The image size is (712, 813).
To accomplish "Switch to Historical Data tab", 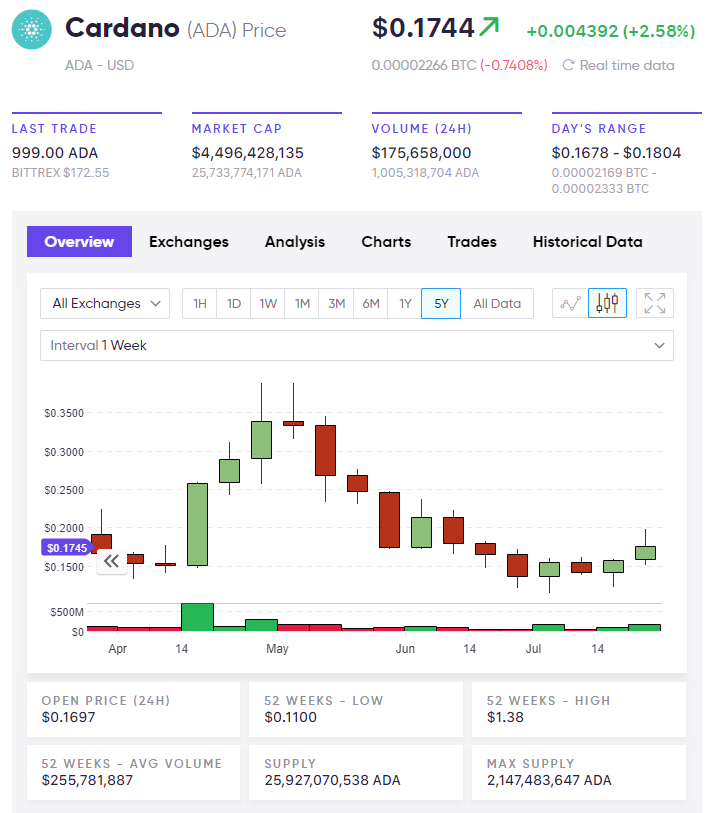I will [x=587, y=241].
